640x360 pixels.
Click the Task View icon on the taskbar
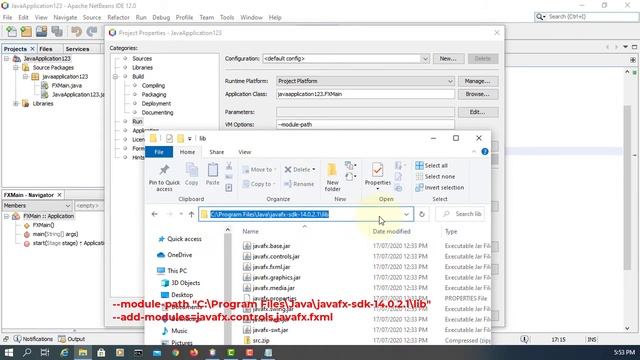pyautogui.click(x=45, y=352)
